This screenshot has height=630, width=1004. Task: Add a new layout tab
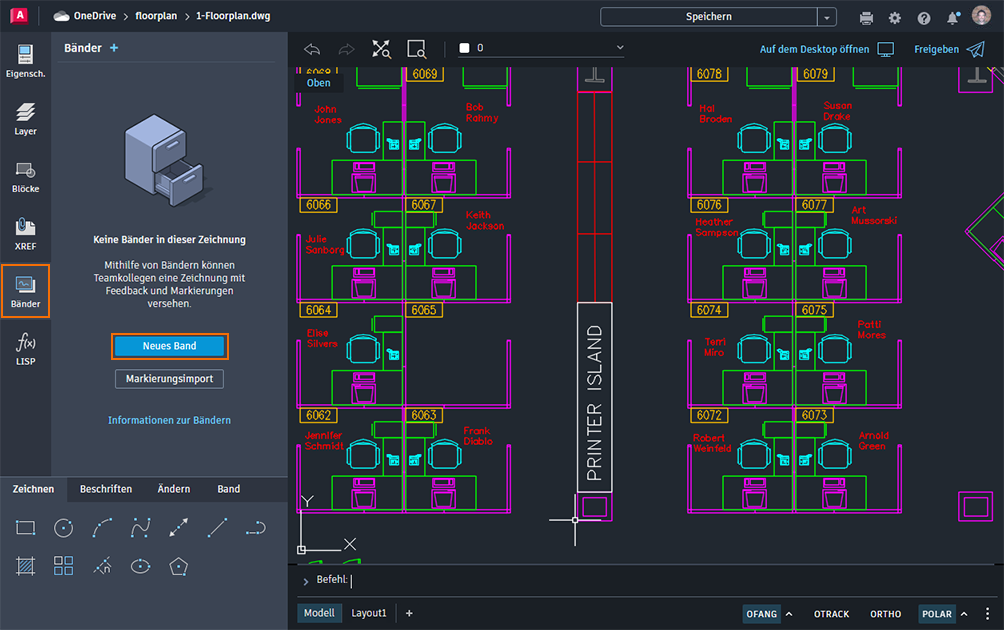click(x=409, y=613)
